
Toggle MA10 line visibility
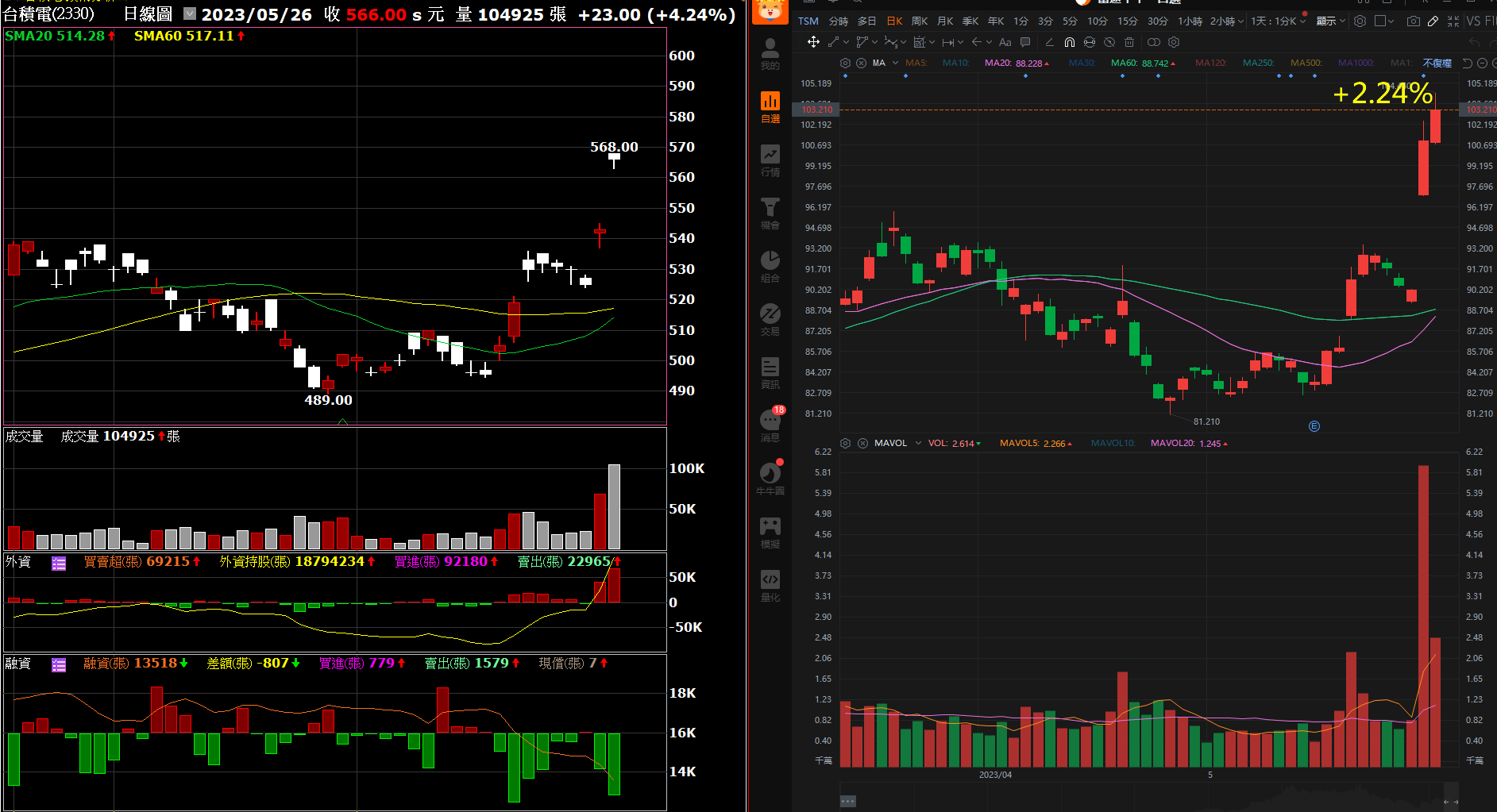click(x=955, y=63)
